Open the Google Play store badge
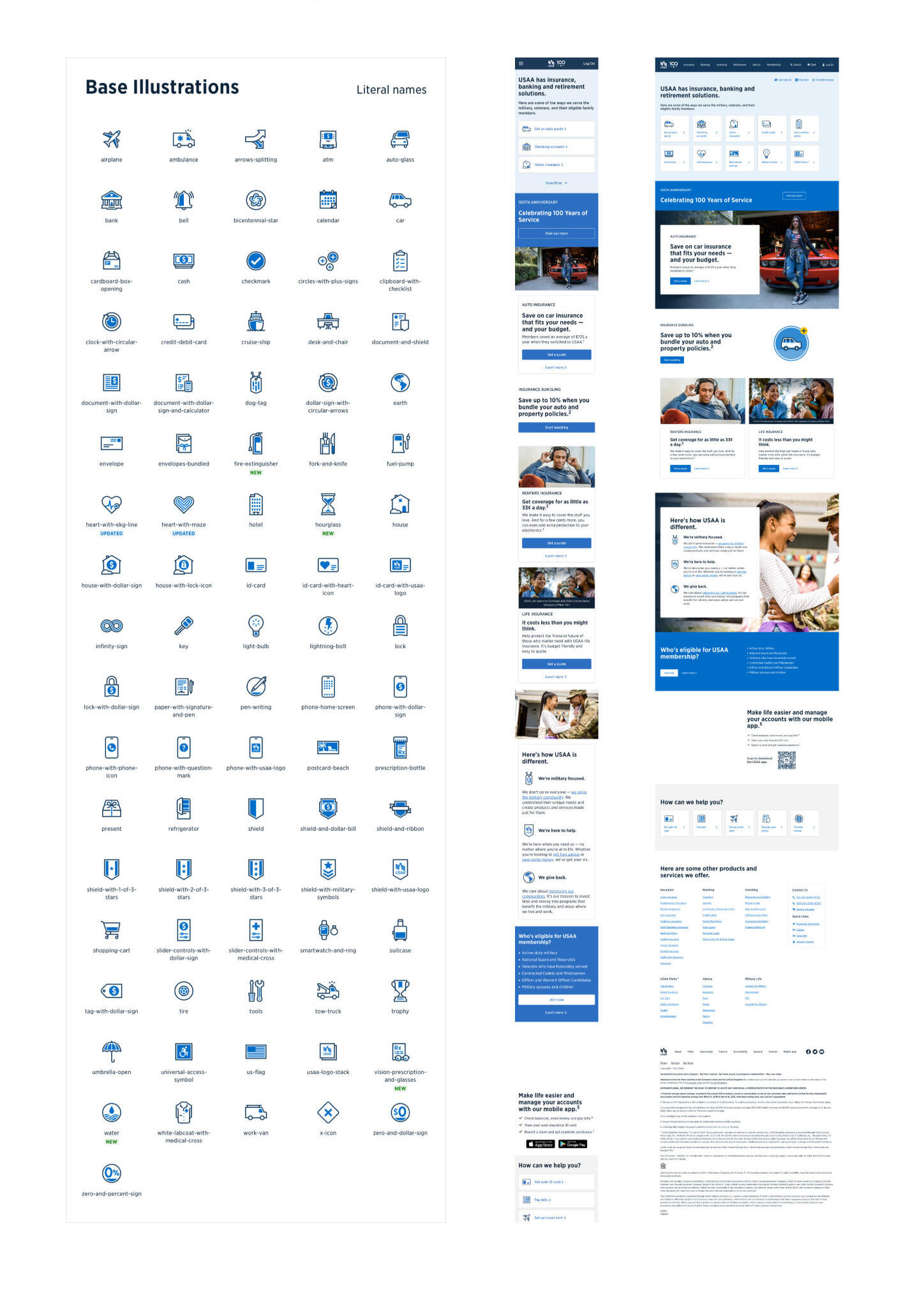The width and height of the screenshot is (919, 1316). click(572, 1144)
